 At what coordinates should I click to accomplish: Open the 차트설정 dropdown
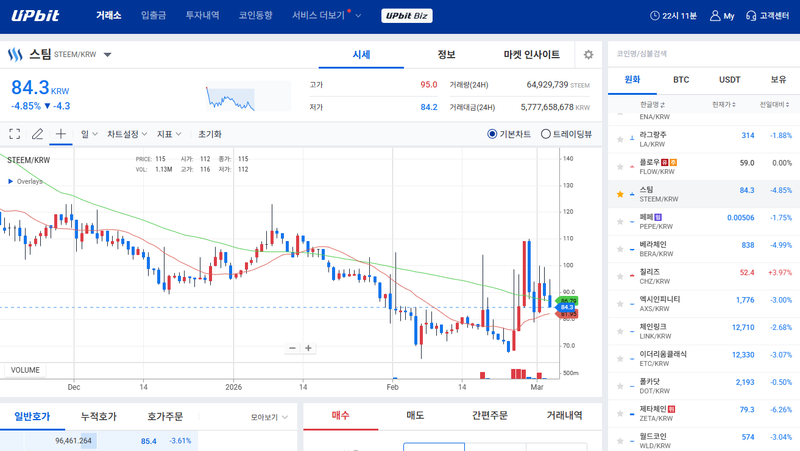point(127,134)
